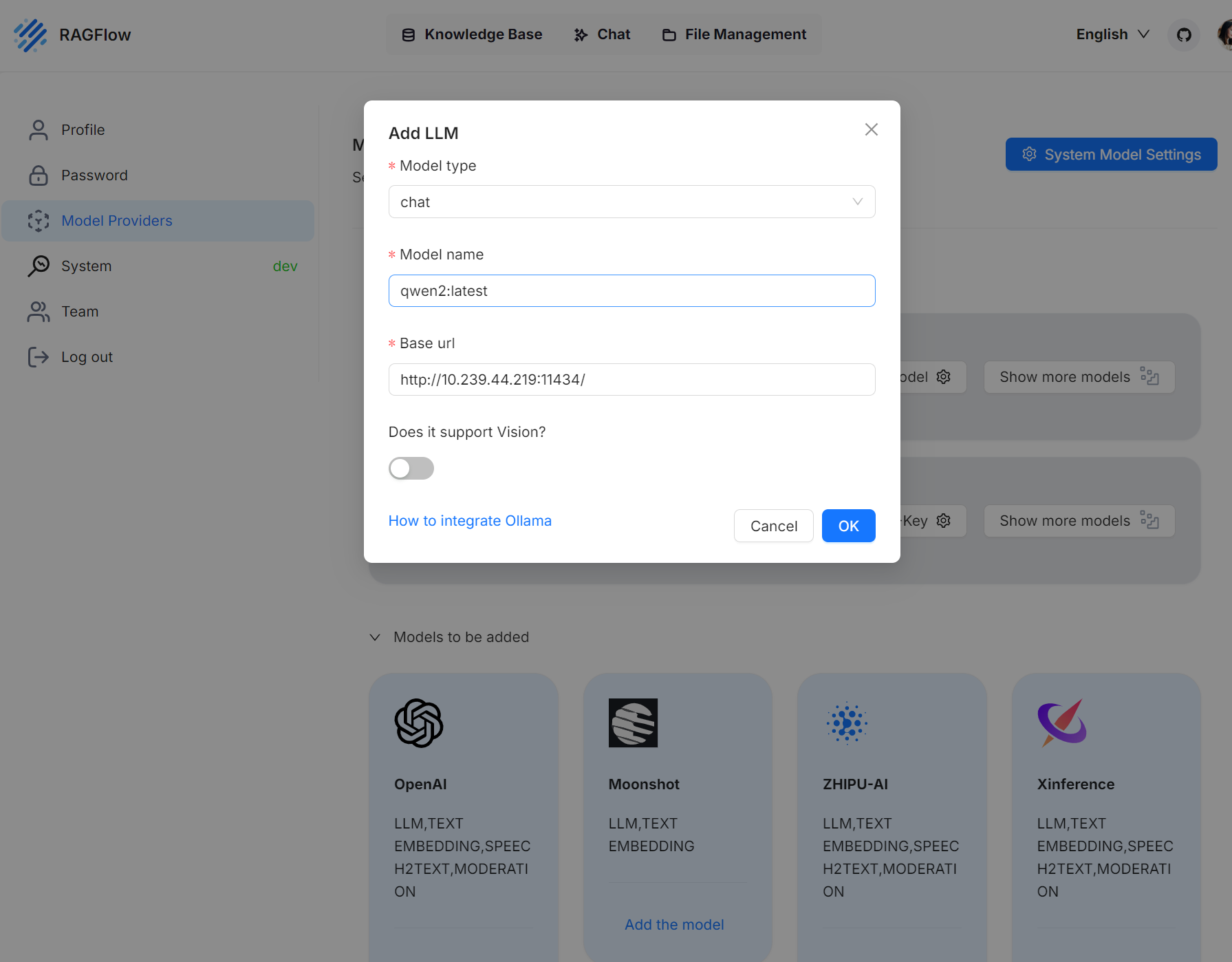Image resolution: width=1232 pixels, height=962 pixels.
Task: Click the Profile person icon
Action: (x=39, y=130)
